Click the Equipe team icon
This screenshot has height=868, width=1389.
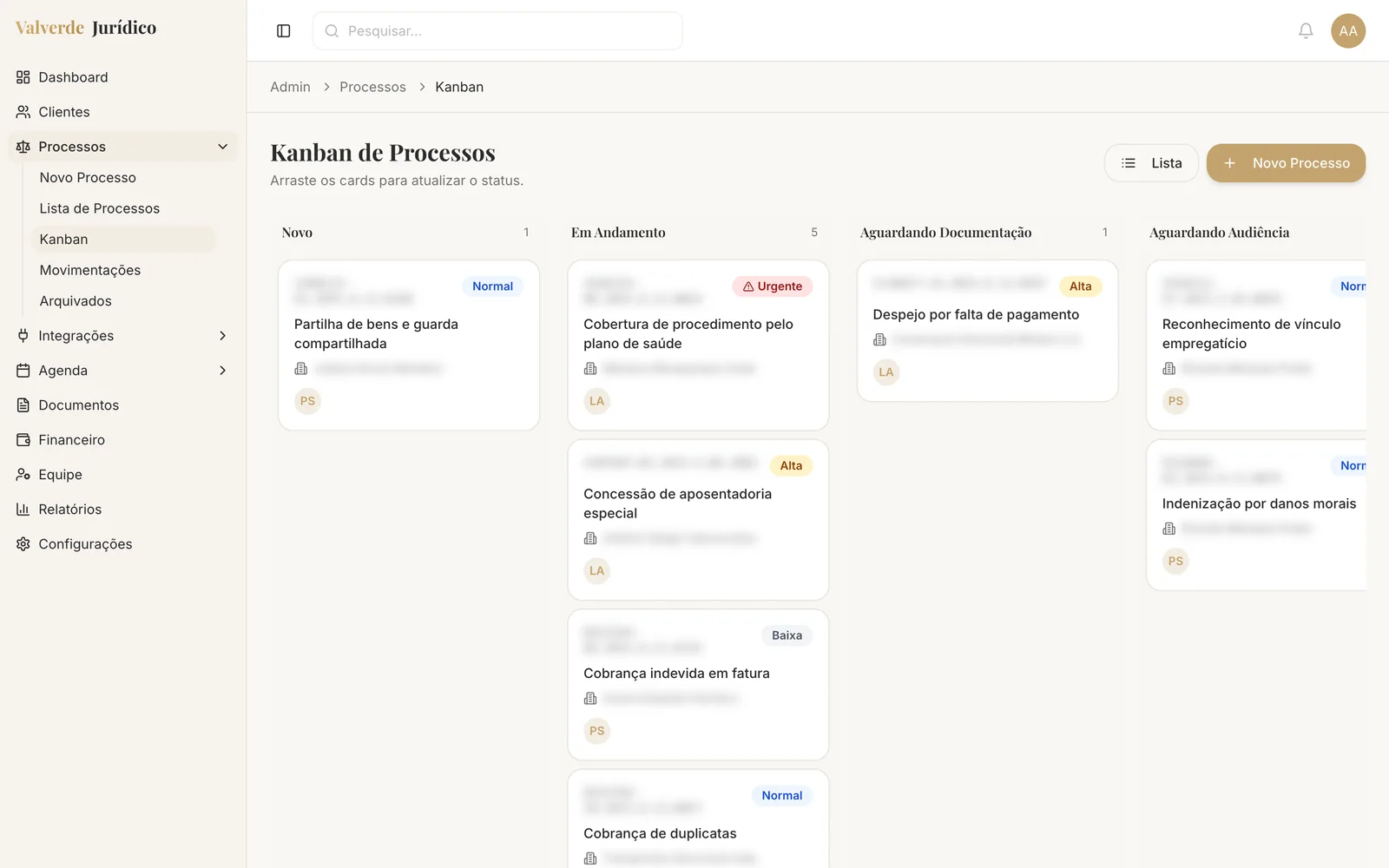pyautogui.click(x=23, y=475)
